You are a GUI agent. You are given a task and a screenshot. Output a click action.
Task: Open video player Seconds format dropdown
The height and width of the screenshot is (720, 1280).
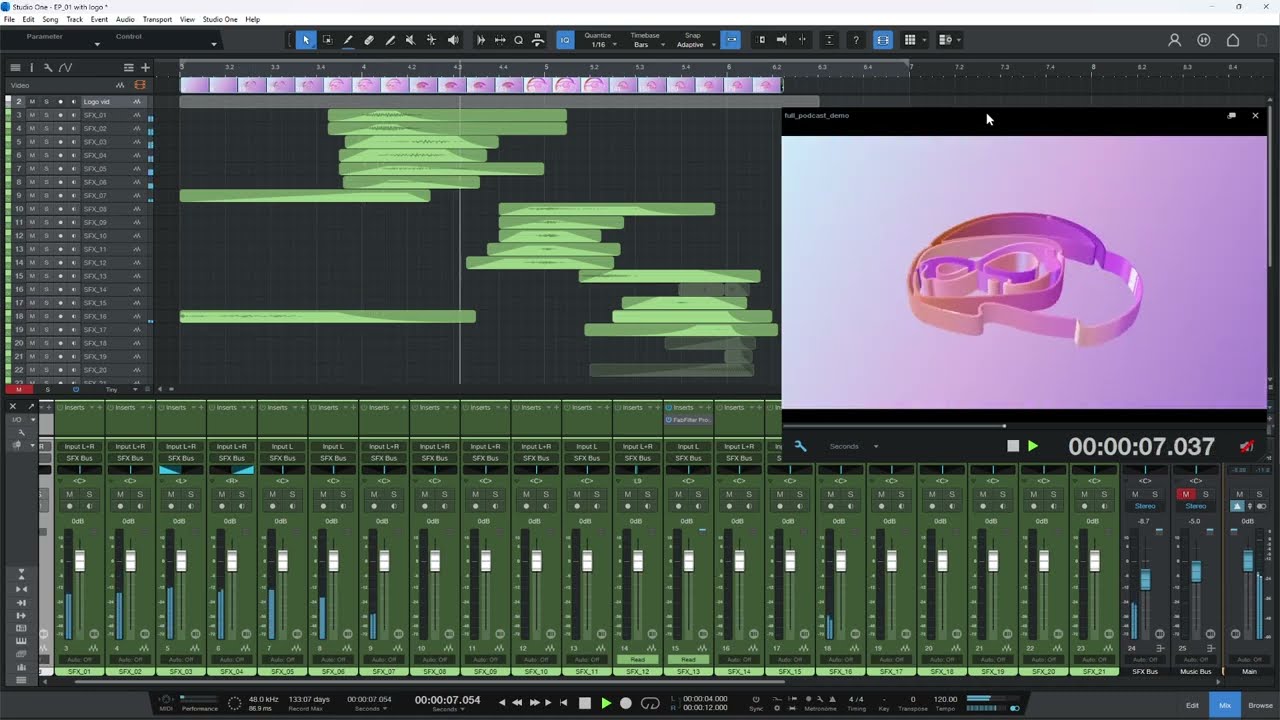[x=854, y=446]
